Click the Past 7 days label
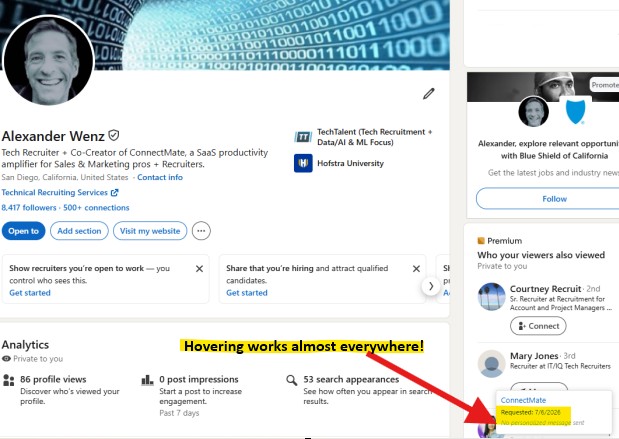619x439 pixels. click(x=179, y=413)
